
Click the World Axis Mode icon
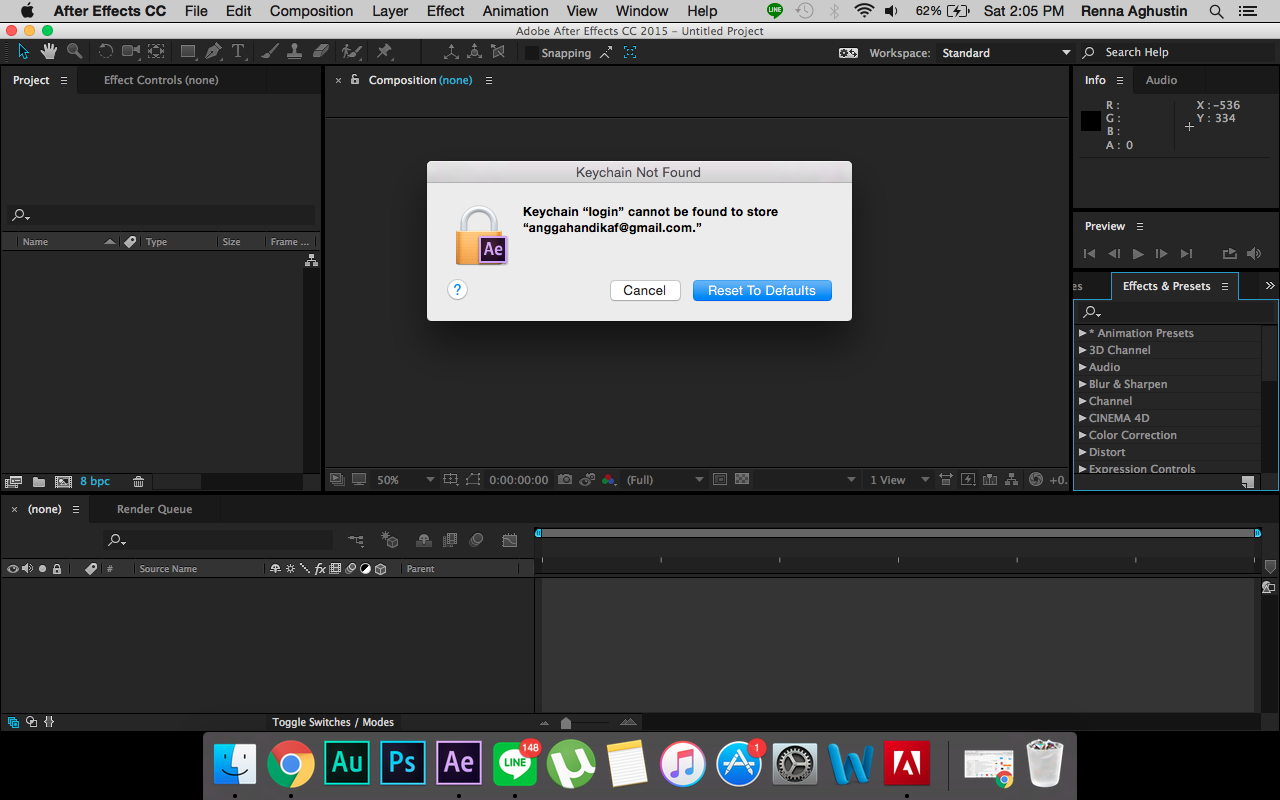click(475, 52)
